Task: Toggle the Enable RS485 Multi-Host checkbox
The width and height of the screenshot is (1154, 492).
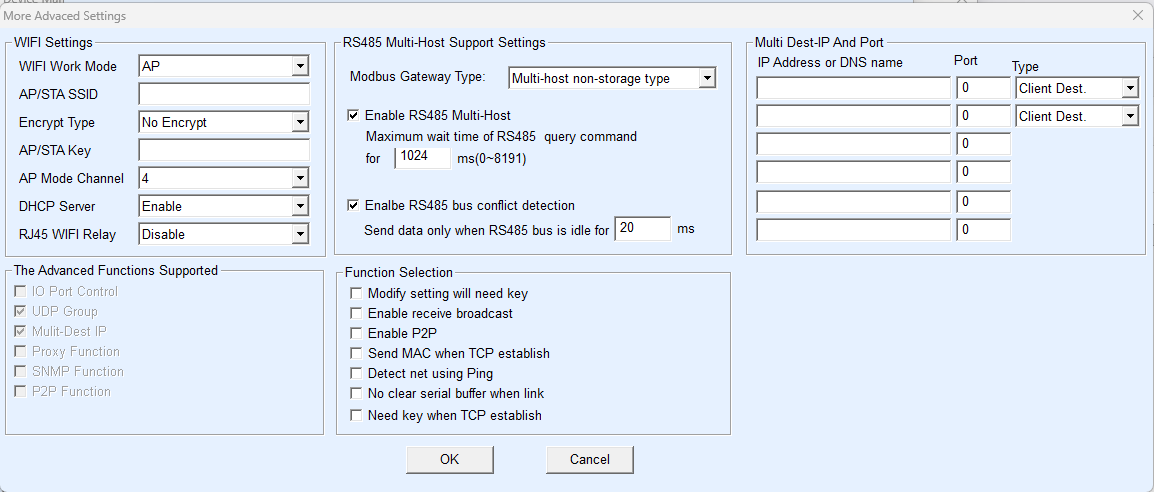Action: point(353,116)
